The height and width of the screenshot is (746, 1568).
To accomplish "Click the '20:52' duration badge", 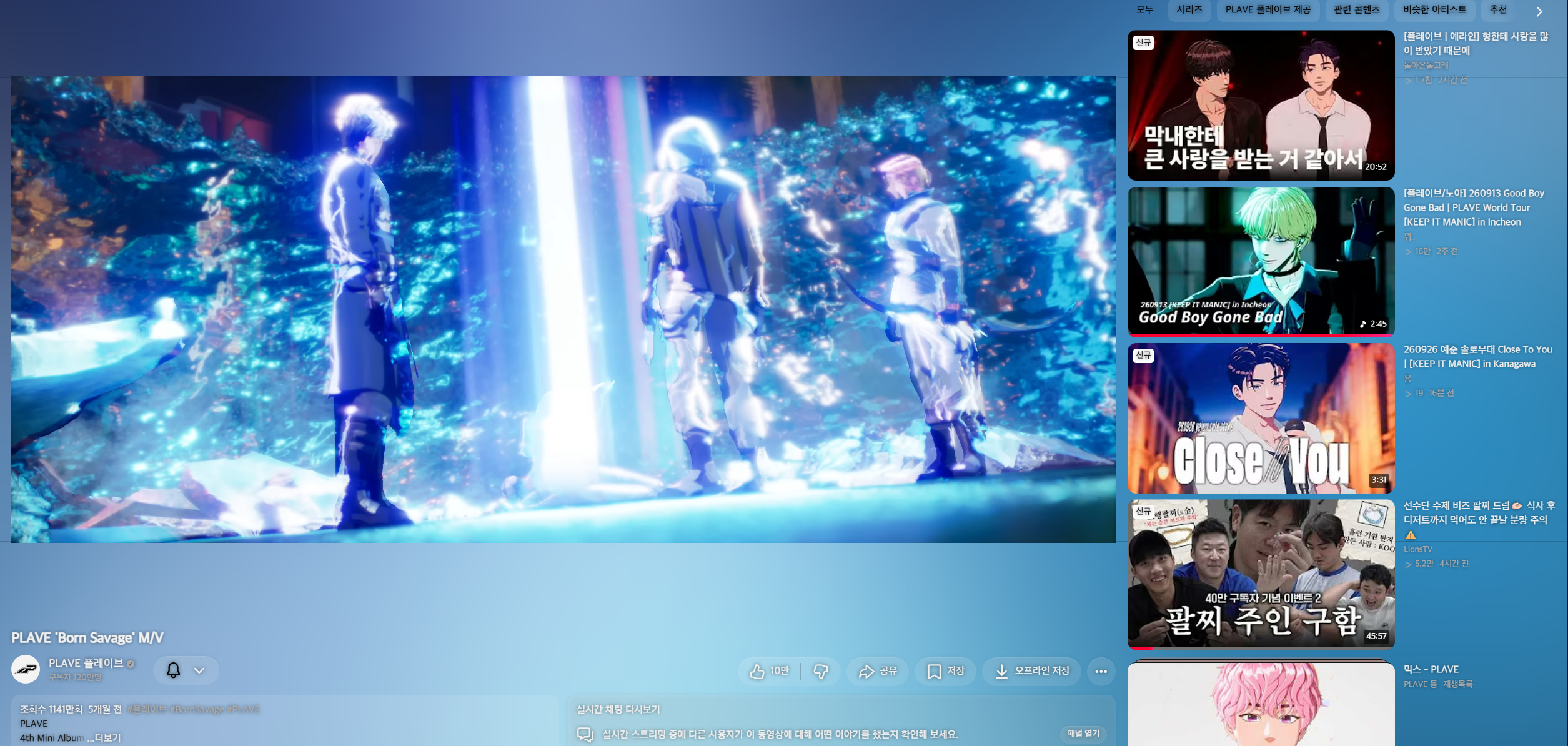I will (x=1376, y=167).
